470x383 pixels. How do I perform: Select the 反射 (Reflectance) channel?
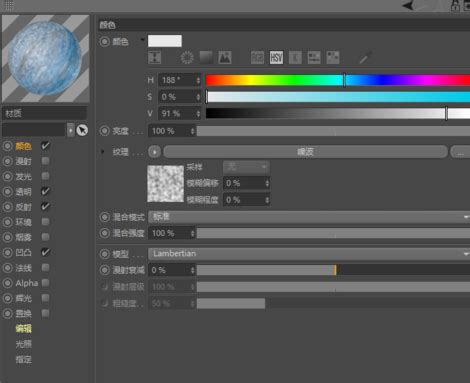24,207
